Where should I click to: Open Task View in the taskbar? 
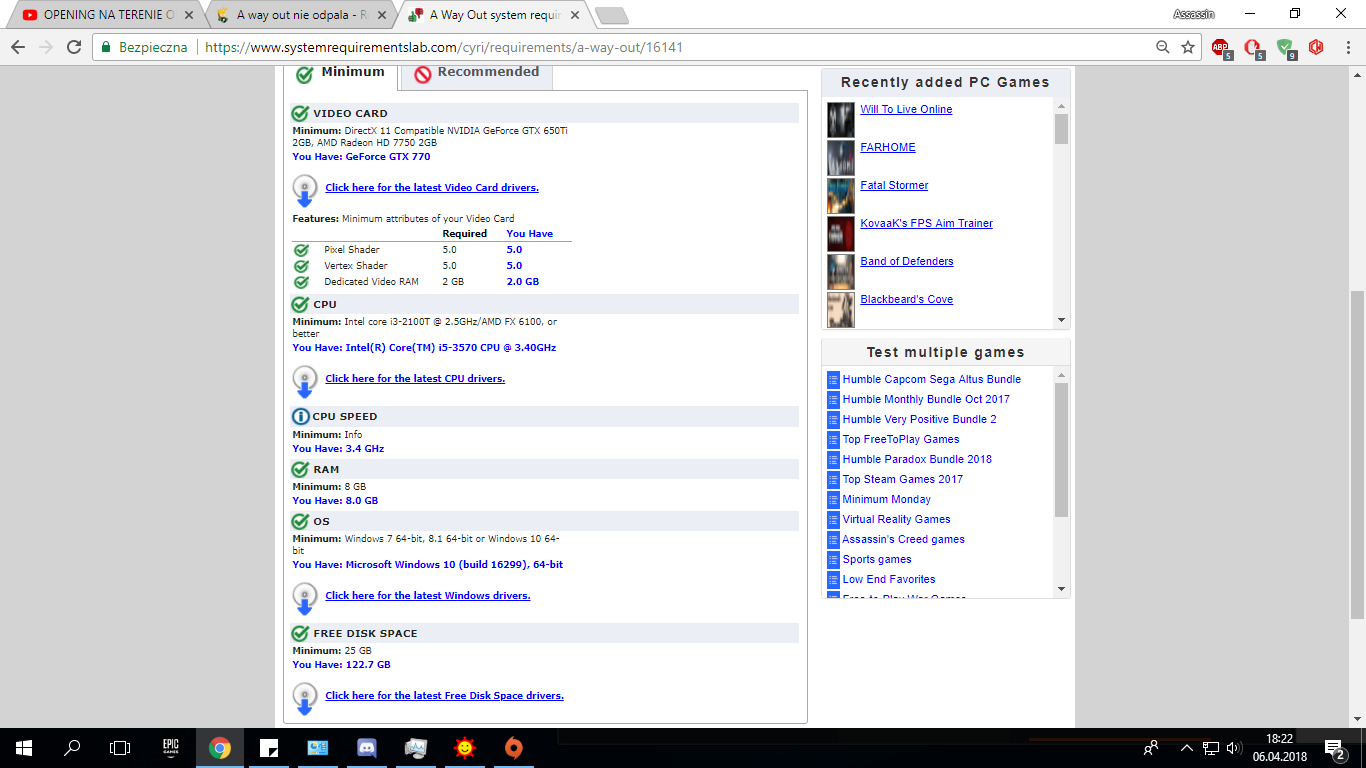point(120,747)
